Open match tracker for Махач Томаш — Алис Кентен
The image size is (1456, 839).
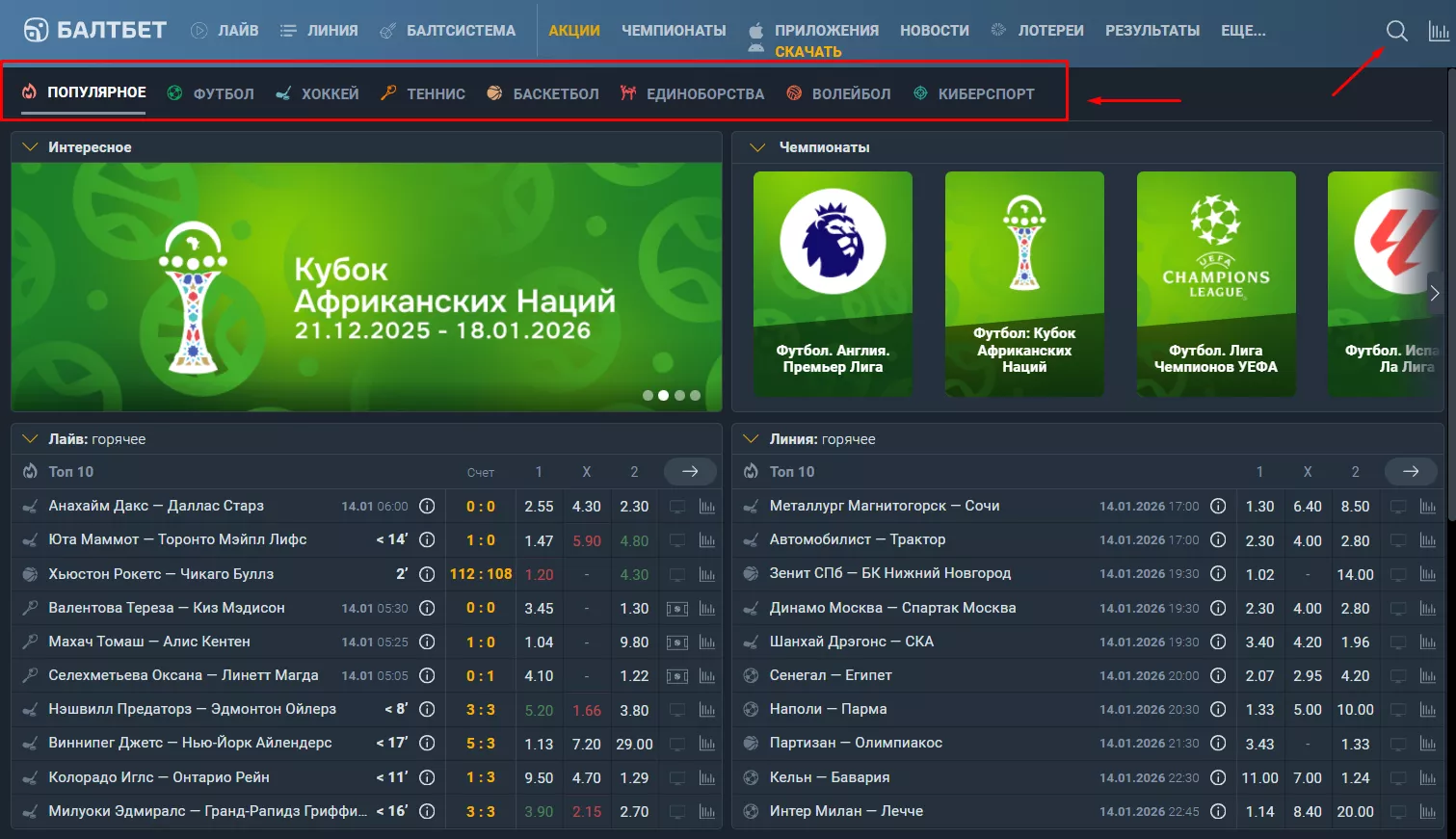point(677,642)
